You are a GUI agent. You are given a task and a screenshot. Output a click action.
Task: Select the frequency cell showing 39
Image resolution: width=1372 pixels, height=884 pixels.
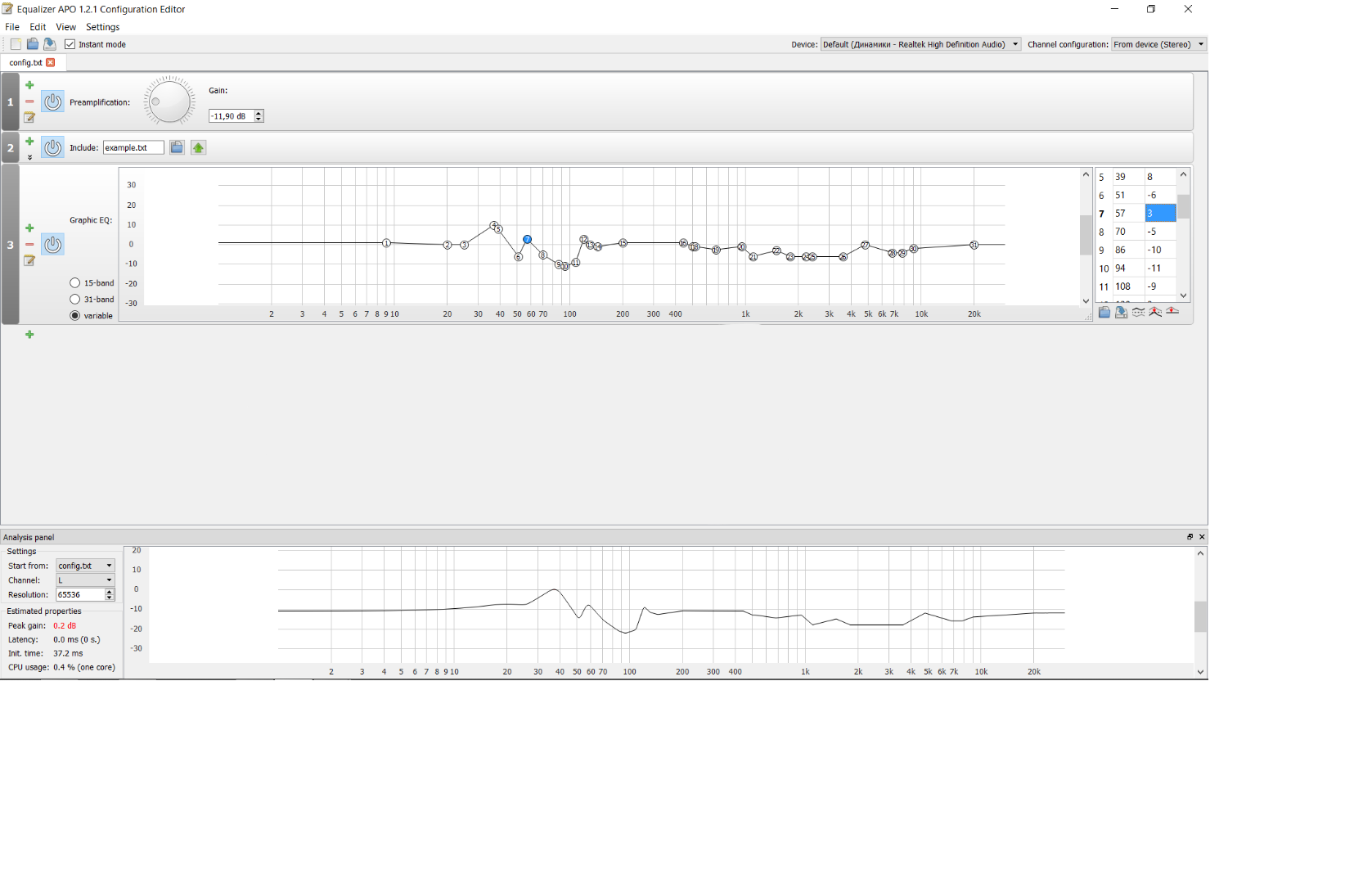click(x=1128, y=177)
